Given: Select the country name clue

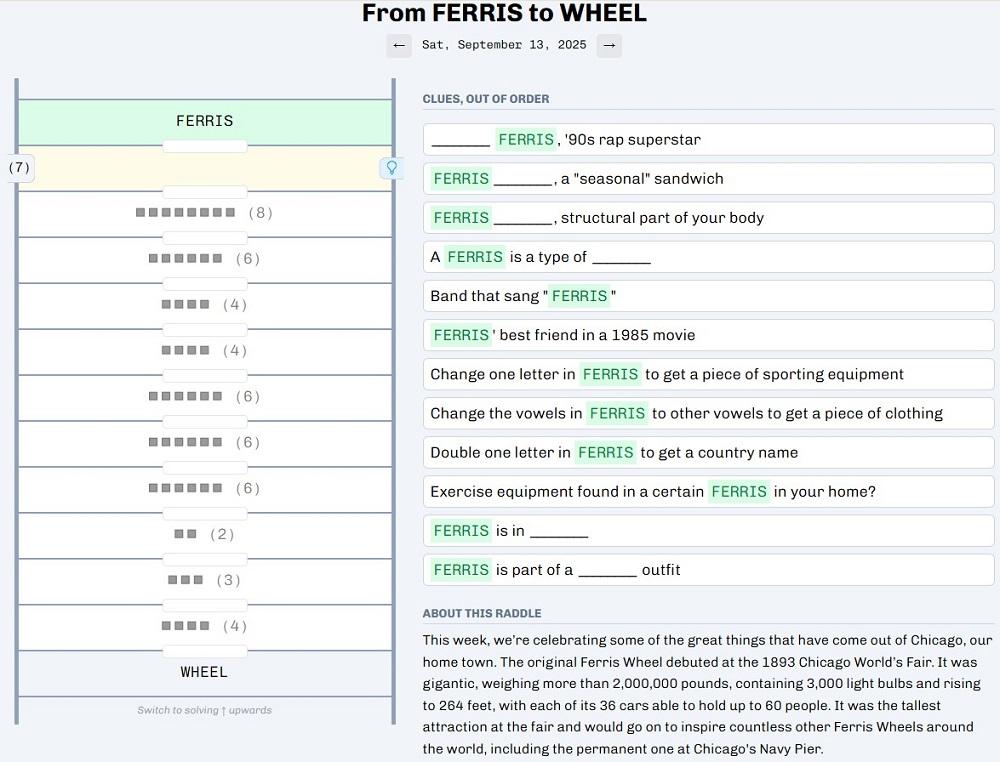Looking at the screenshot, I should [x=708, y=452].
